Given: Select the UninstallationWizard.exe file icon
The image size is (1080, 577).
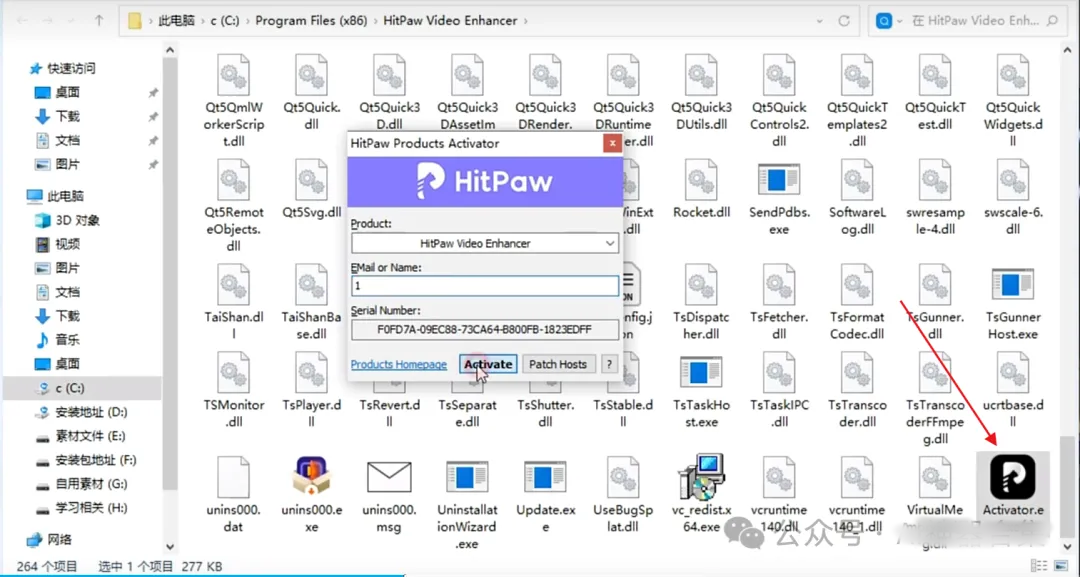Looking at the screenshot, I should click(x=467, y=478).
